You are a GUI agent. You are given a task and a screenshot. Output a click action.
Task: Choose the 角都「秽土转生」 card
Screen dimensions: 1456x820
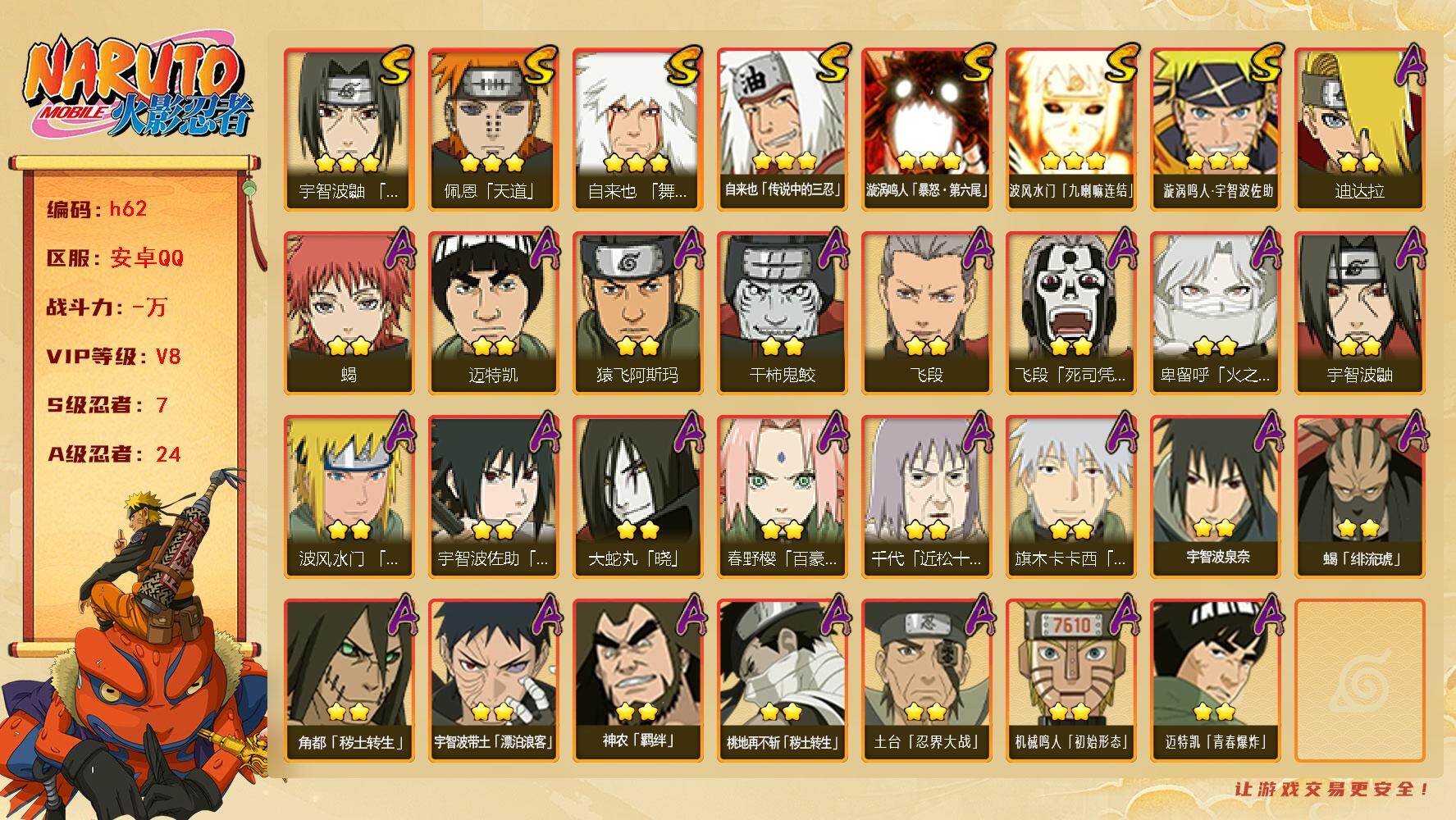349,681
